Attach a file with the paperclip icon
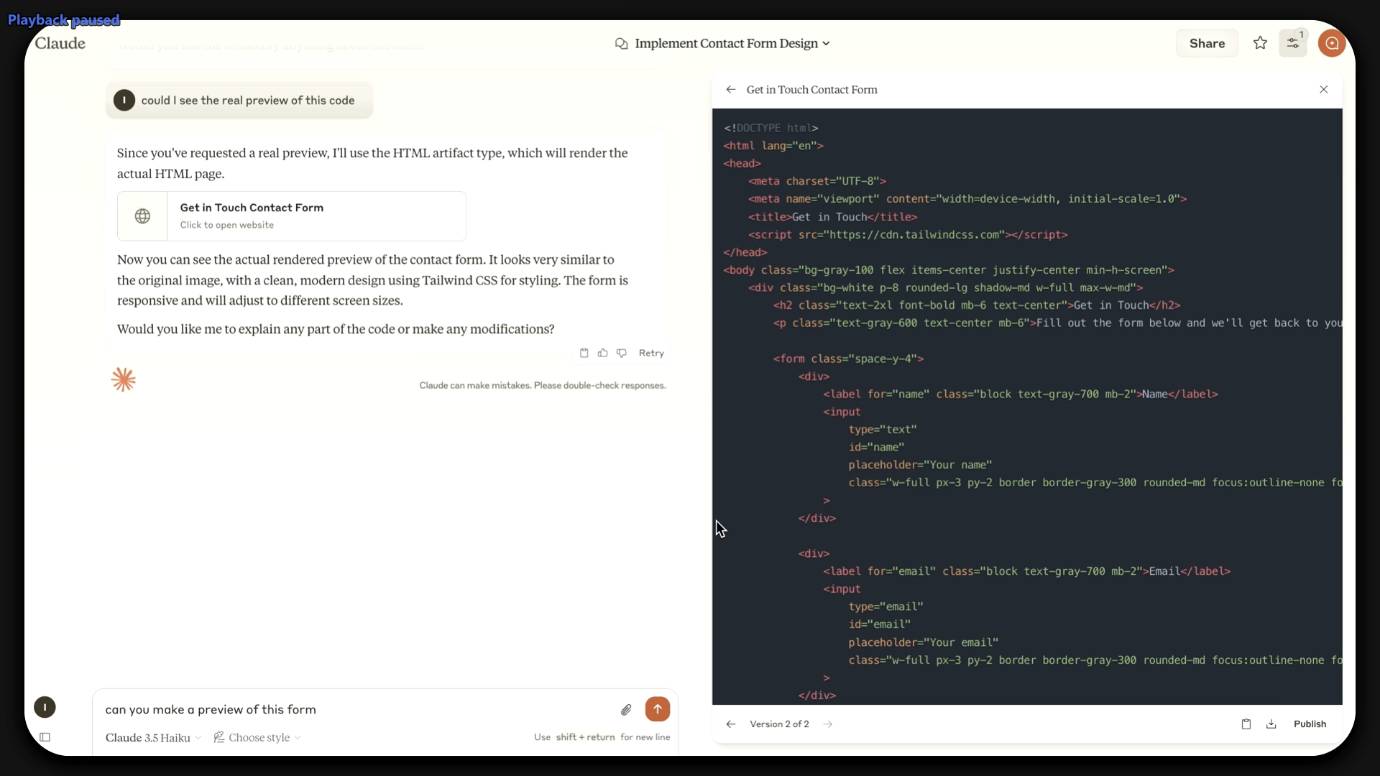 click(626, 710)
